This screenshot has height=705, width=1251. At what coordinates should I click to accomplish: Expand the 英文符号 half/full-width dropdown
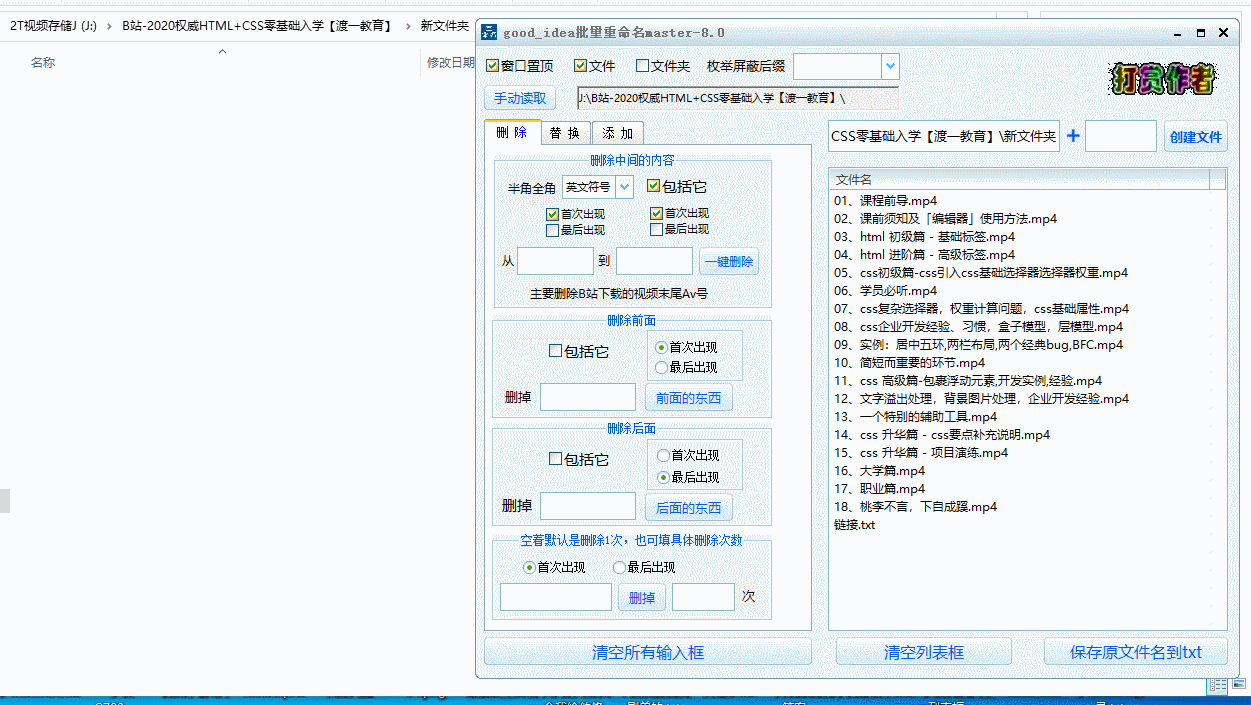pos(624,187)
